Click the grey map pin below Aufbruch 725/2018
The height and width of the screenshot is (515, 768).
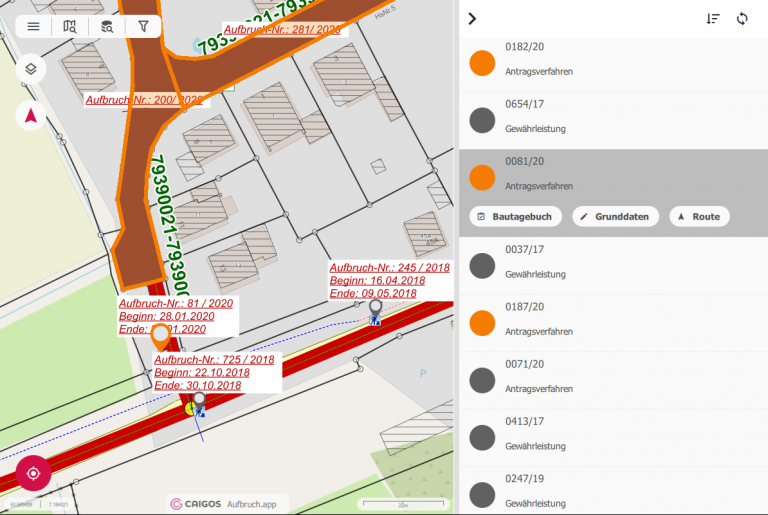[199, 400]
